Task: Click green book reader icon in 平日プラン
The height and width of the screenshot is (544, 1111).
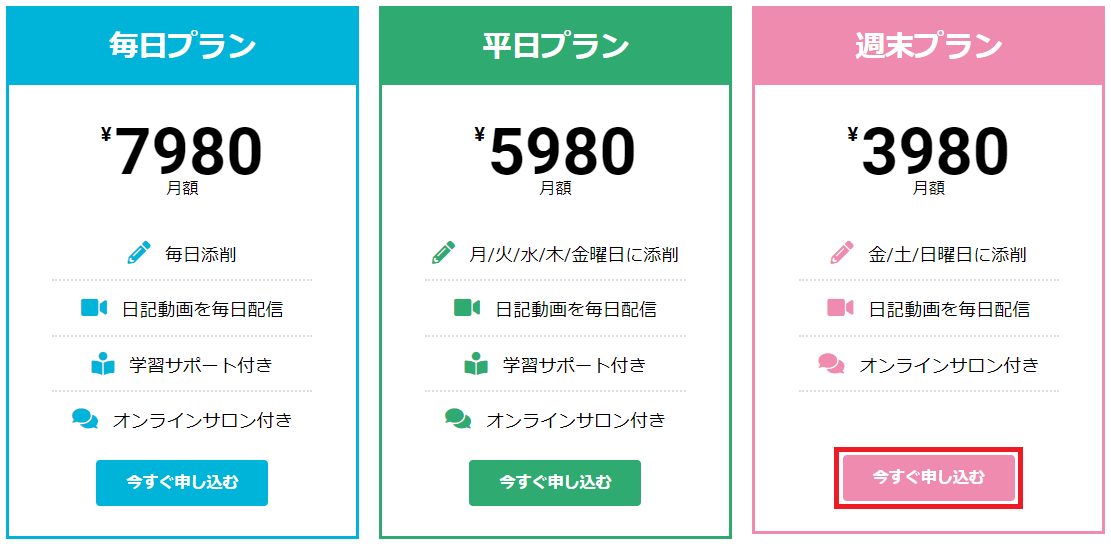Action: pyautogui.click(x=476, y=363)
